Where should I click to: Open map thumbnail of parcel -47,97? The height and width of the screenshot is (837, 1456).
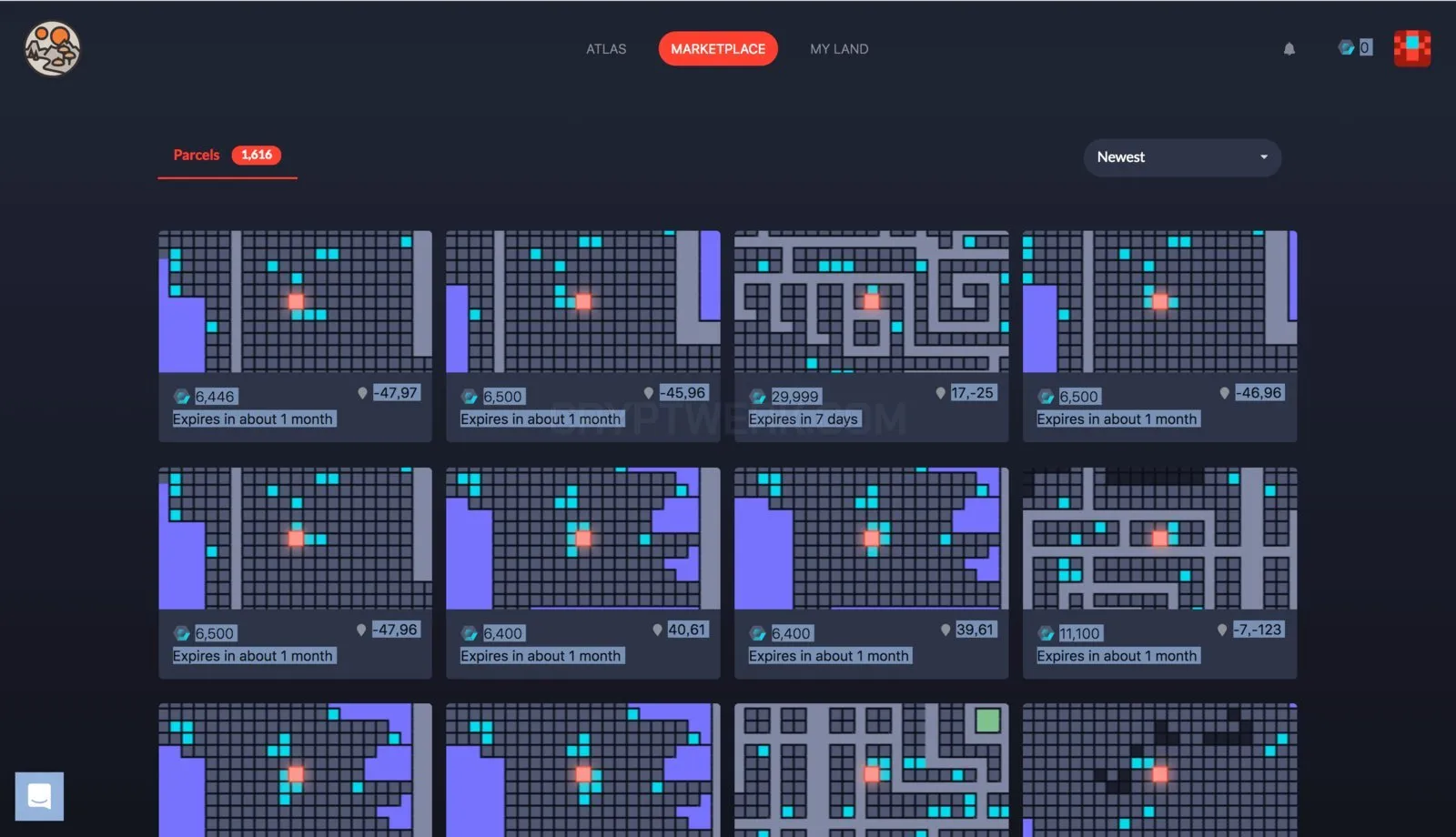pyautogui.click(x=296, y=301)
